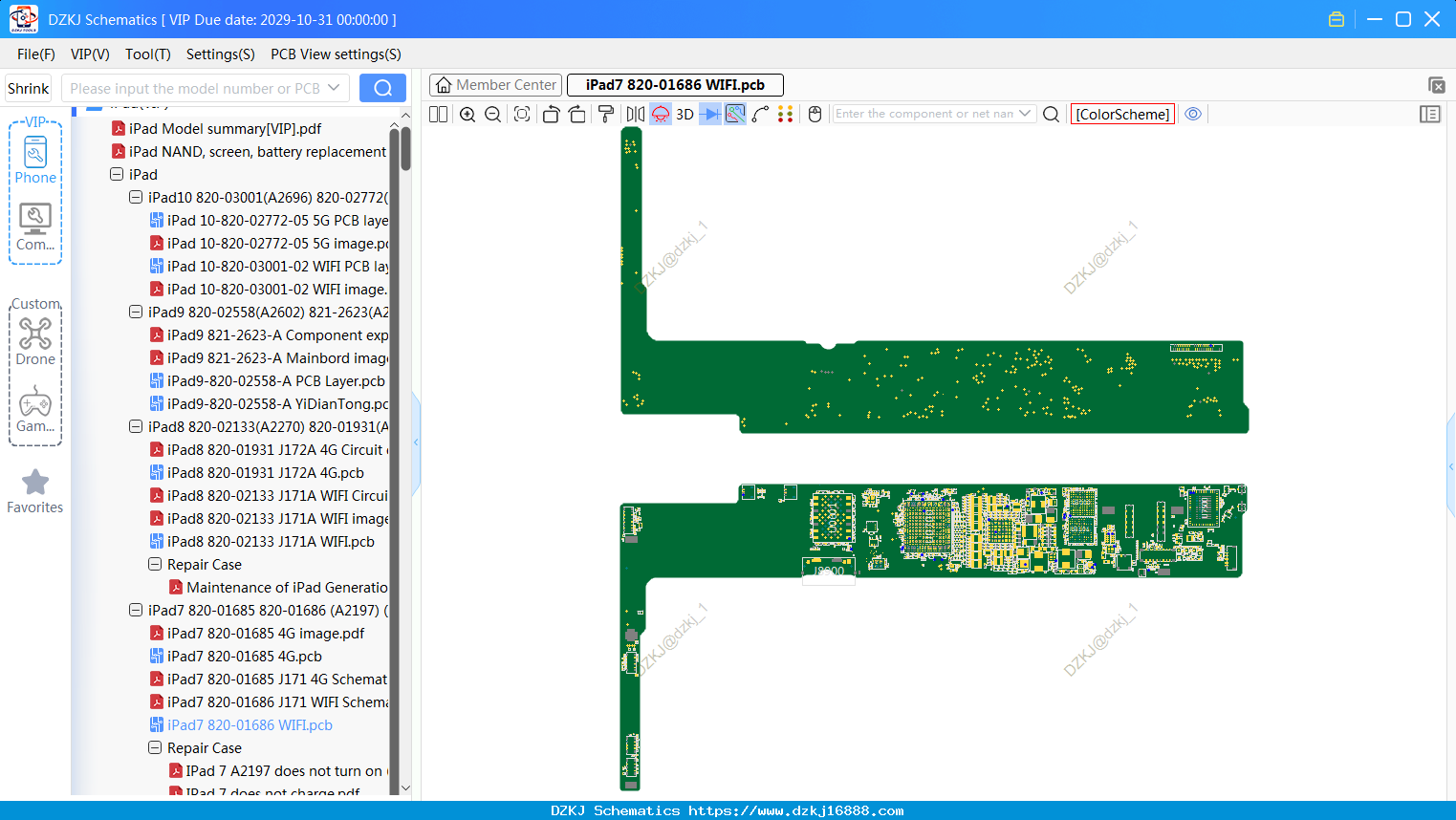
Task: Select the Game console category icon
Action: [x=35, y=409]
